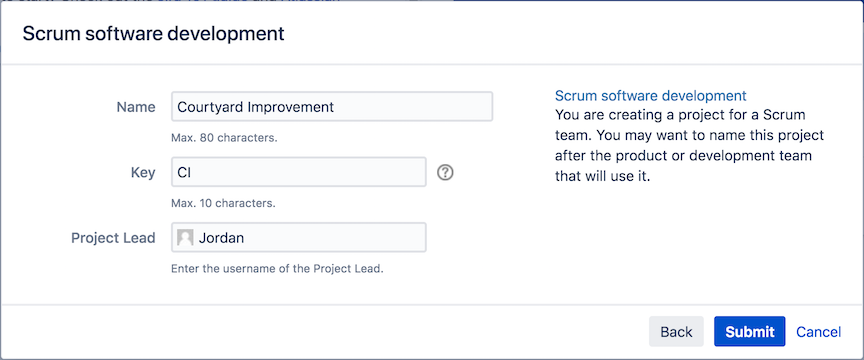Focus the Name field containing Courtyard Improvement
This screenshot has width=864, height=360.
pos(332,106)
